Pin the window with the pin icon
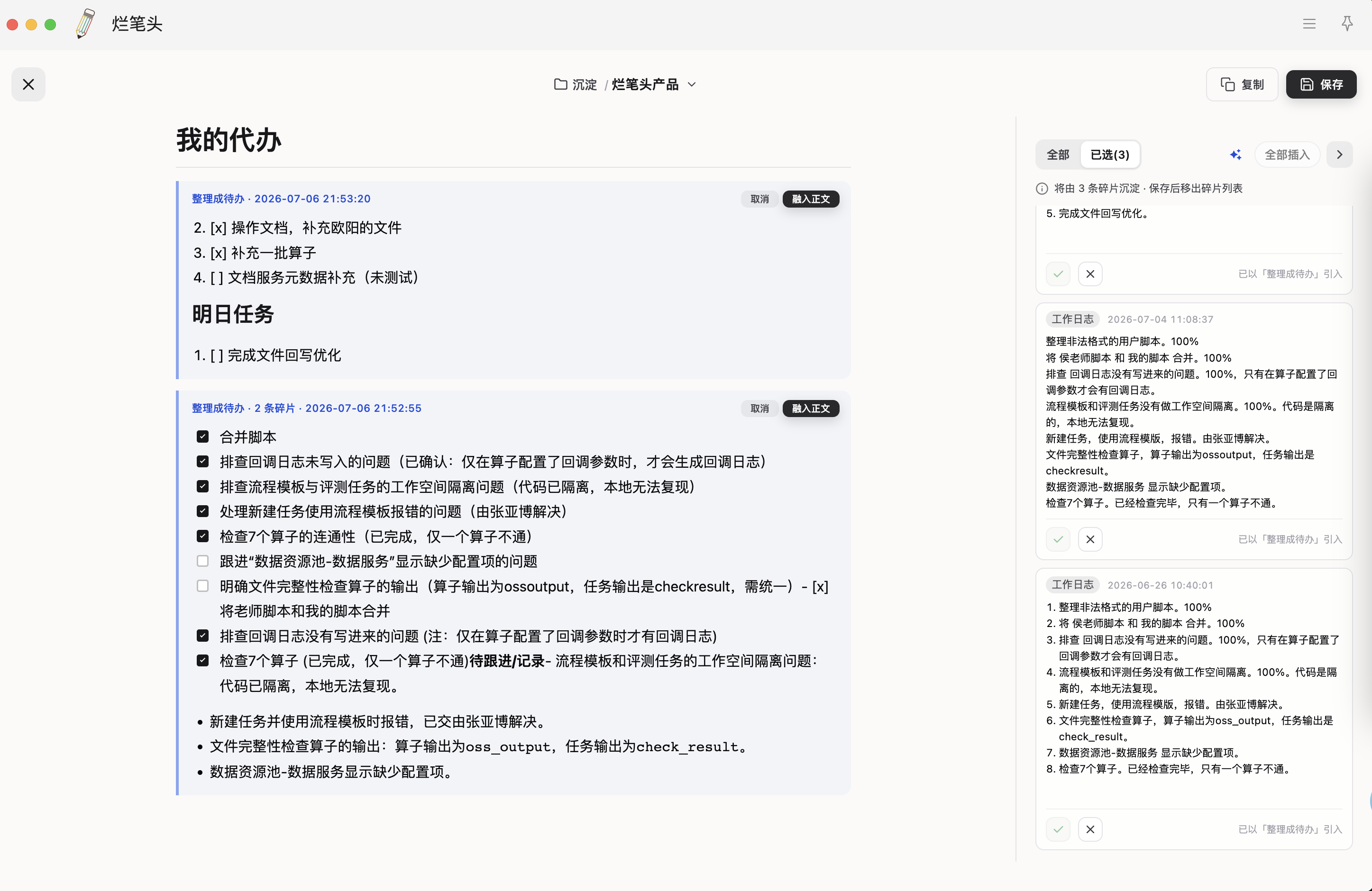Viewport: 1372px width, 891px height. pos(1346,24)
